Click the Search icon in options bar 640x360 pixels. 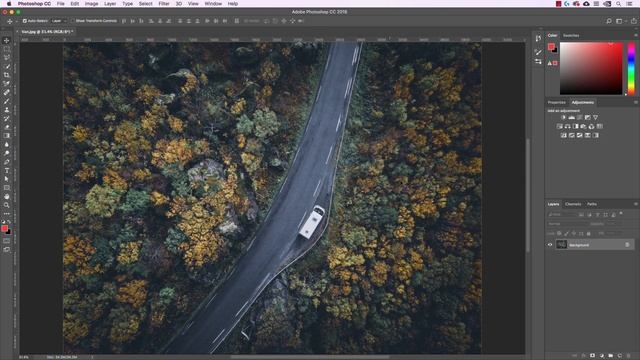point(609,21)
